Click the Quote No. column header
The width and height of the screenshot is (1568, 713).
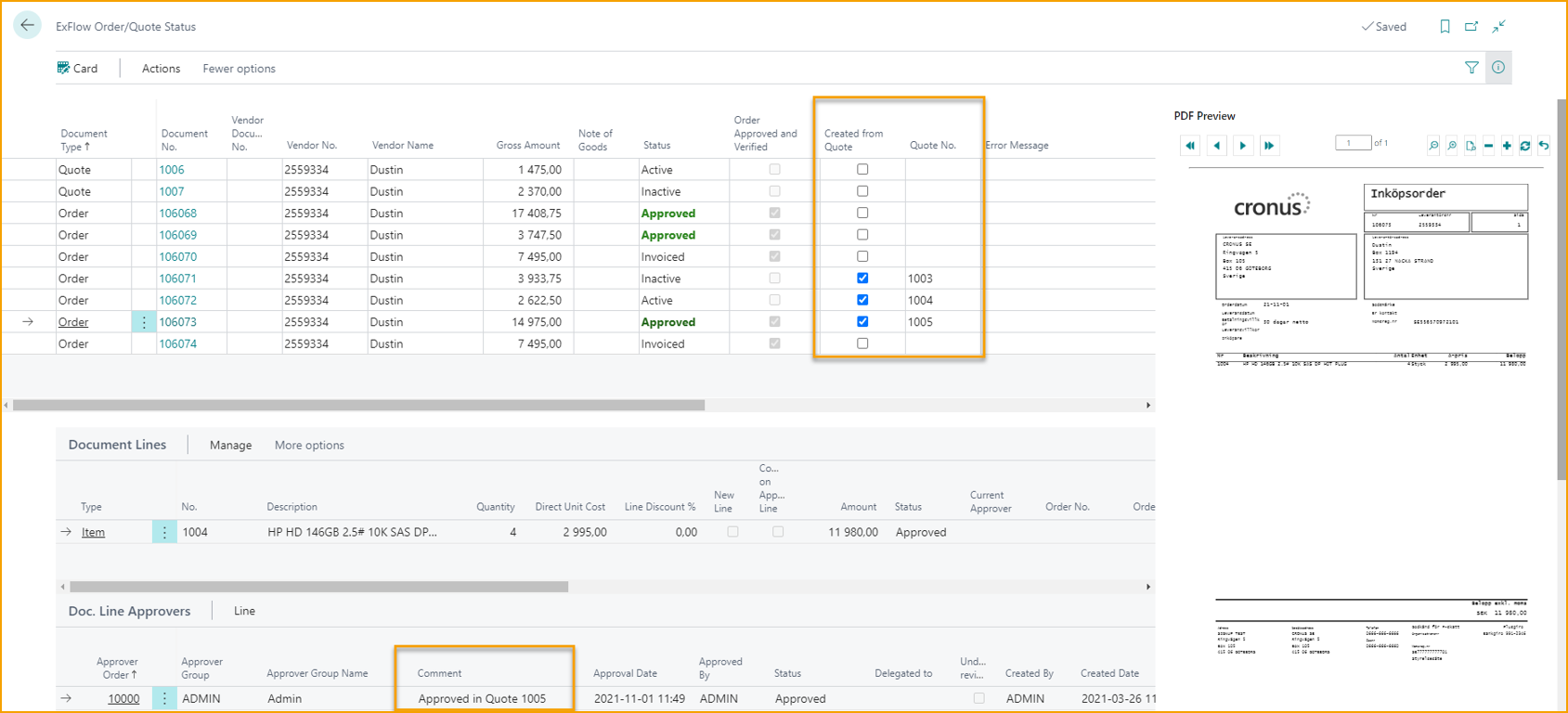point(933,146)
